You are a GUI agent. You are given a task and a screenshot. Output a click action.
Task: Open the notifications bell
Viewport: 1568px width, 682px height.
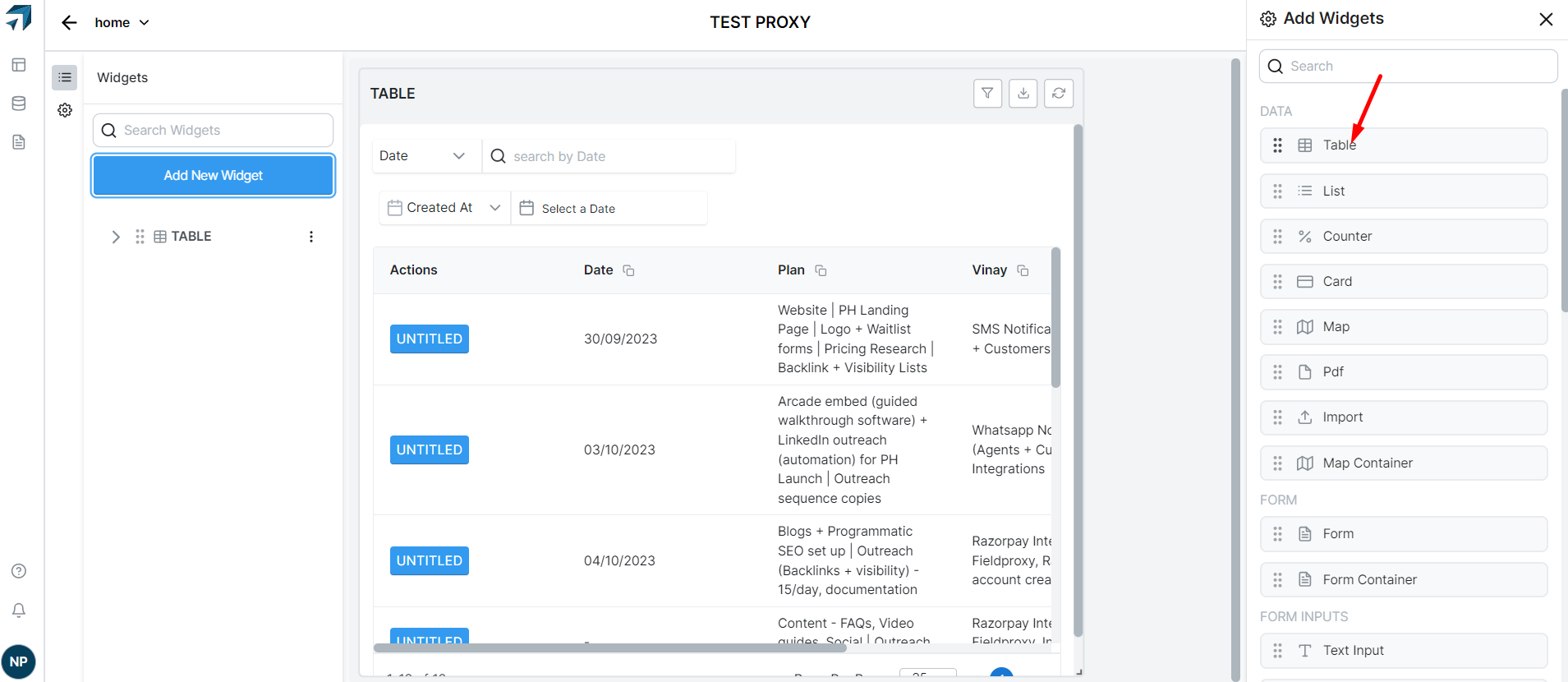coord(19,610)
